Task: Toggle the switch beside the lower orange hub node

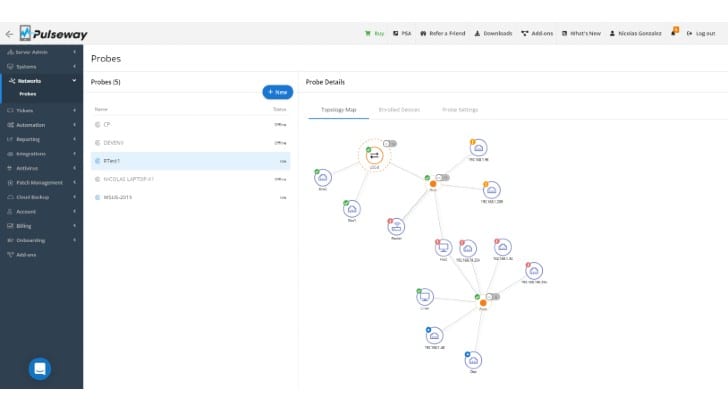Action: (493, 297)
